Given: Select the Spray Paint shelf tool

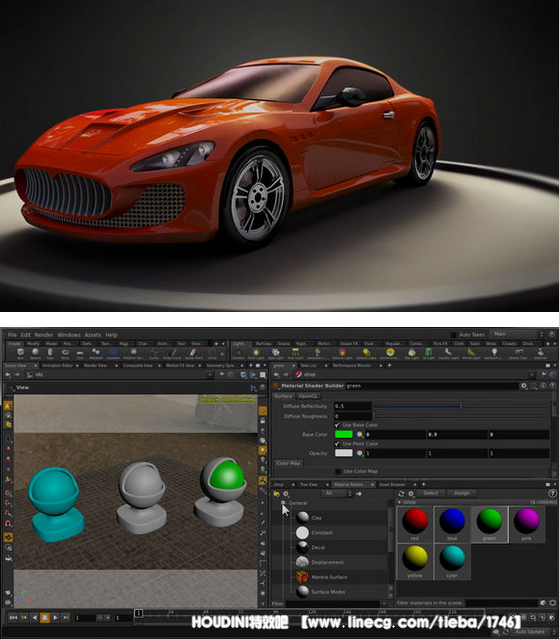Looking at the screenshot, I should [x=194, y=353].
